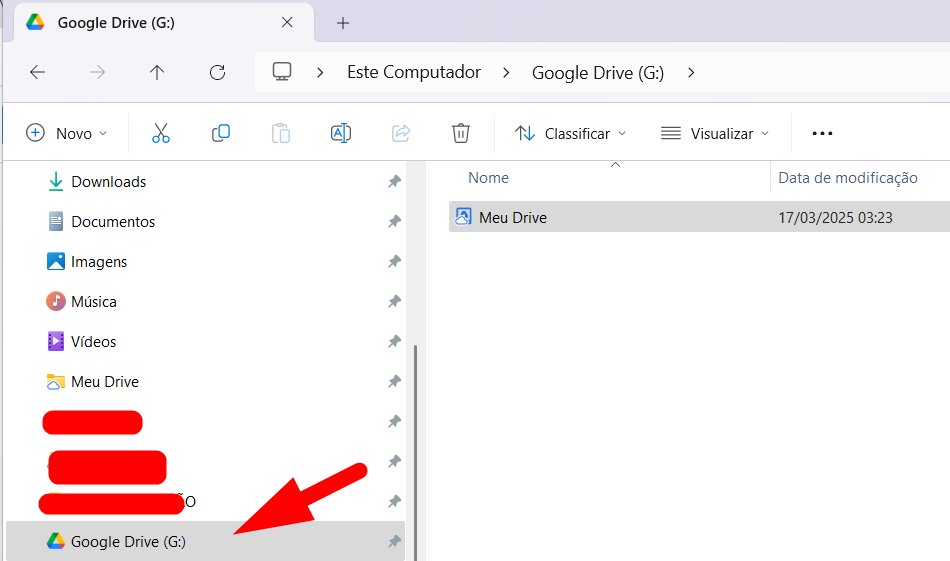The height and width of the screenshot is (561, 950).
Task: Click the Share icon in toolbar
Action: coord(401,133)
